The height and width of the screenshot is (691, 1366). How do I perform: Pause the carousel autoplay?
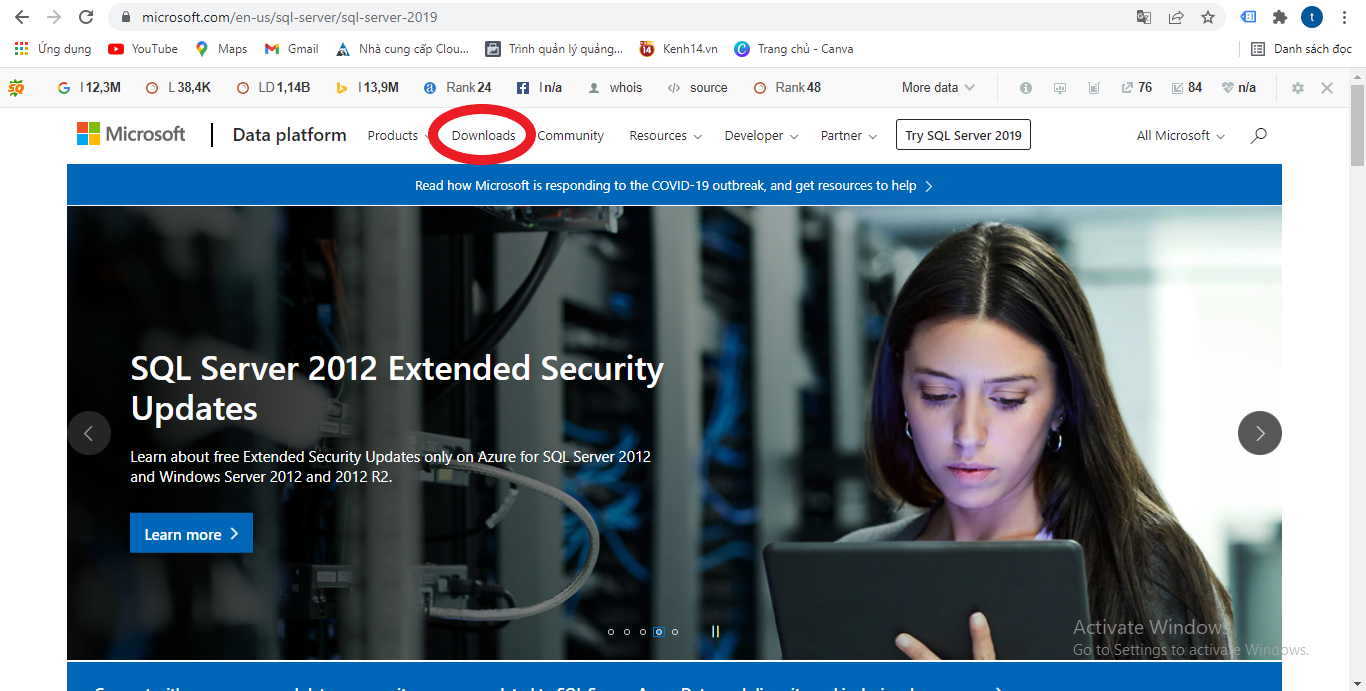pos(715,632)
